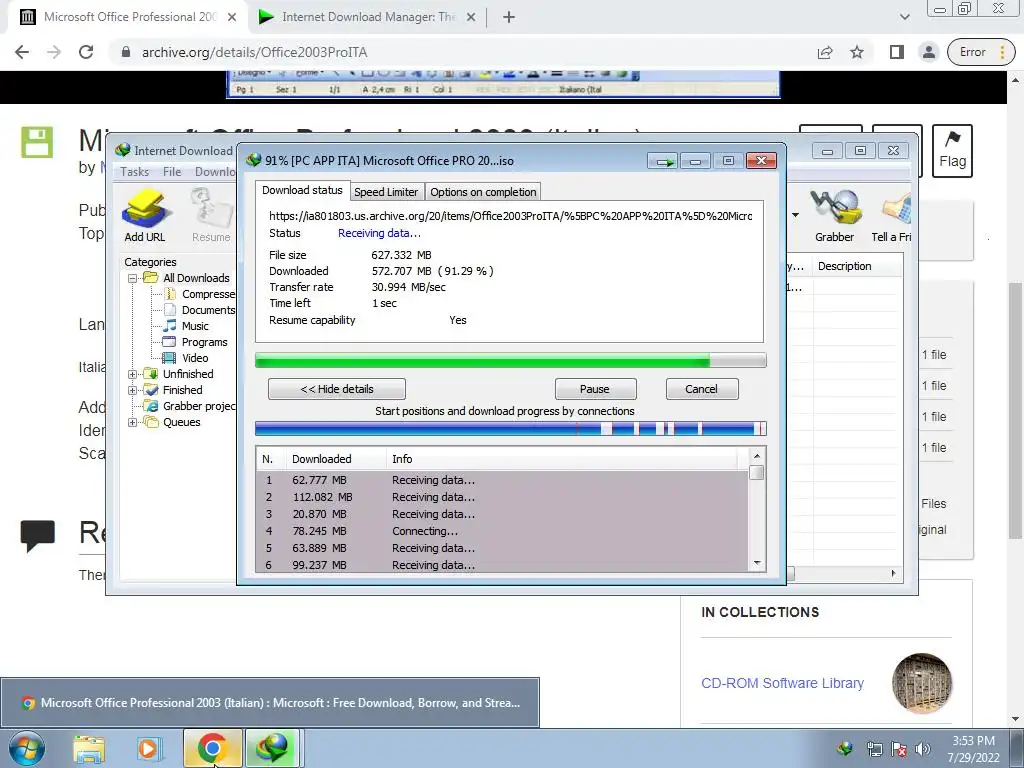
Task: Collapse the All Downloads tree node
Action: (133, 278)
